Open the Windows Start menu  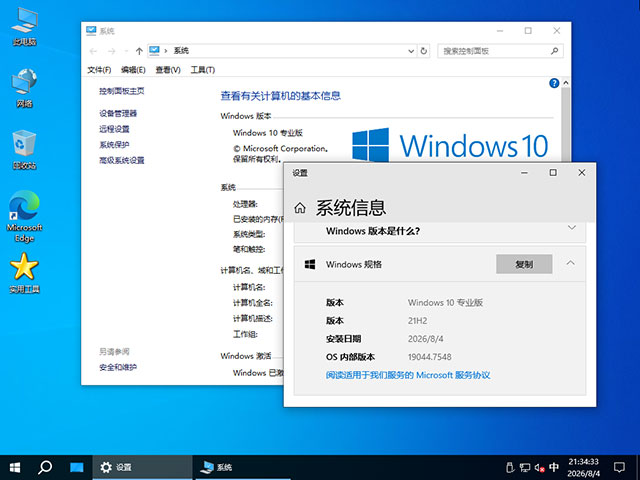[15, 467]
